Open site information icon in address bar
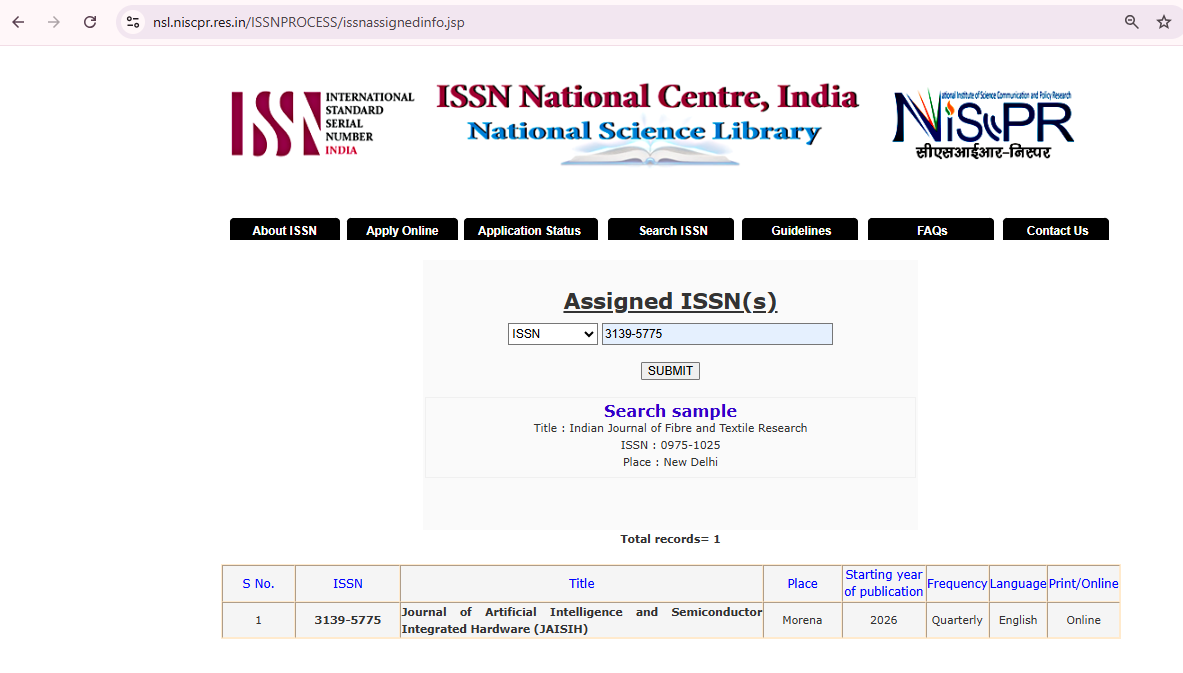 [x=133, y=23]
